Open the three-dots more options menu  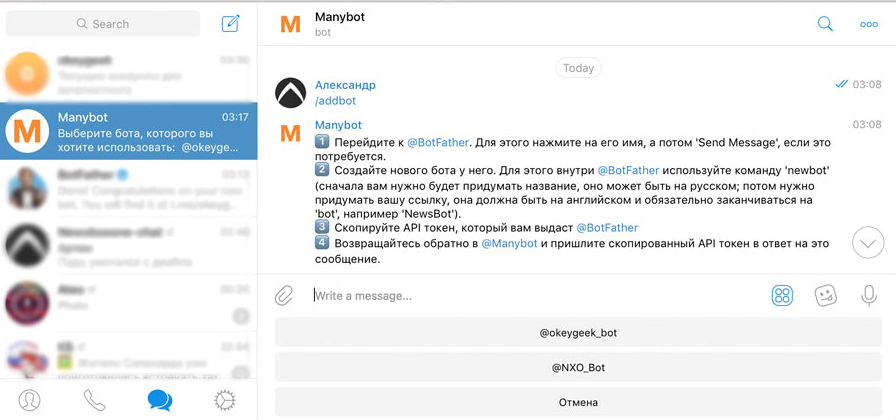tap(869, 24)
